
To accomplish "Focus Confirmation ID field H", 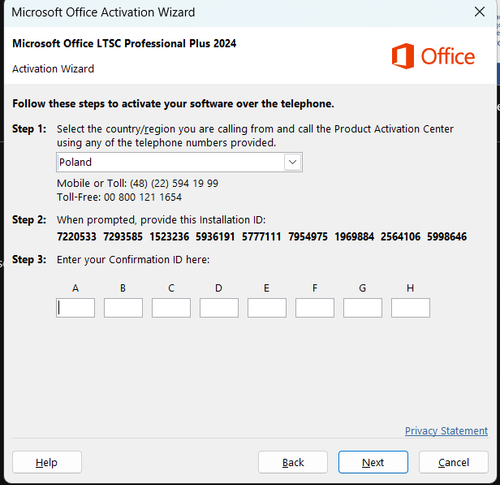I will (410, 308).
